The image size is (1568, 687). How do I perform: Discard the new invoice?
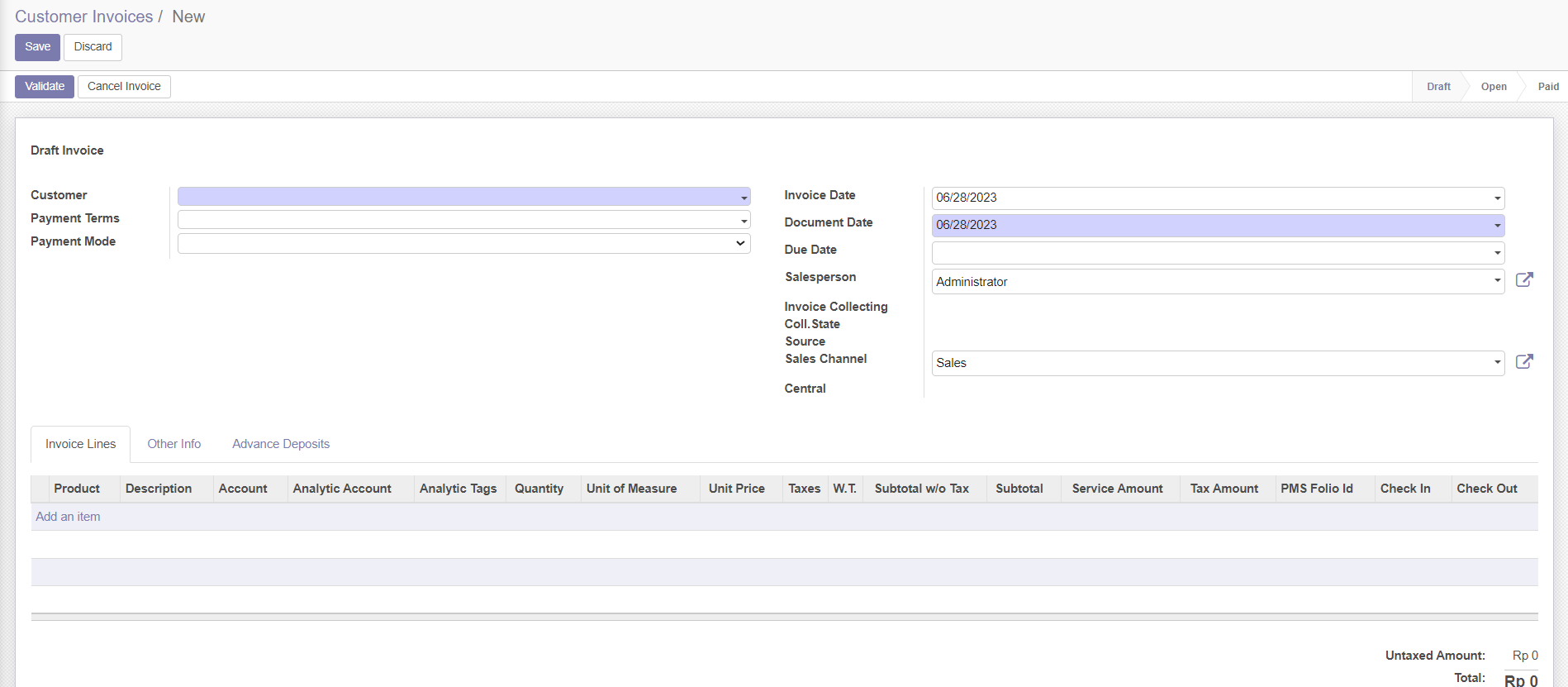[x=93, y=47]
